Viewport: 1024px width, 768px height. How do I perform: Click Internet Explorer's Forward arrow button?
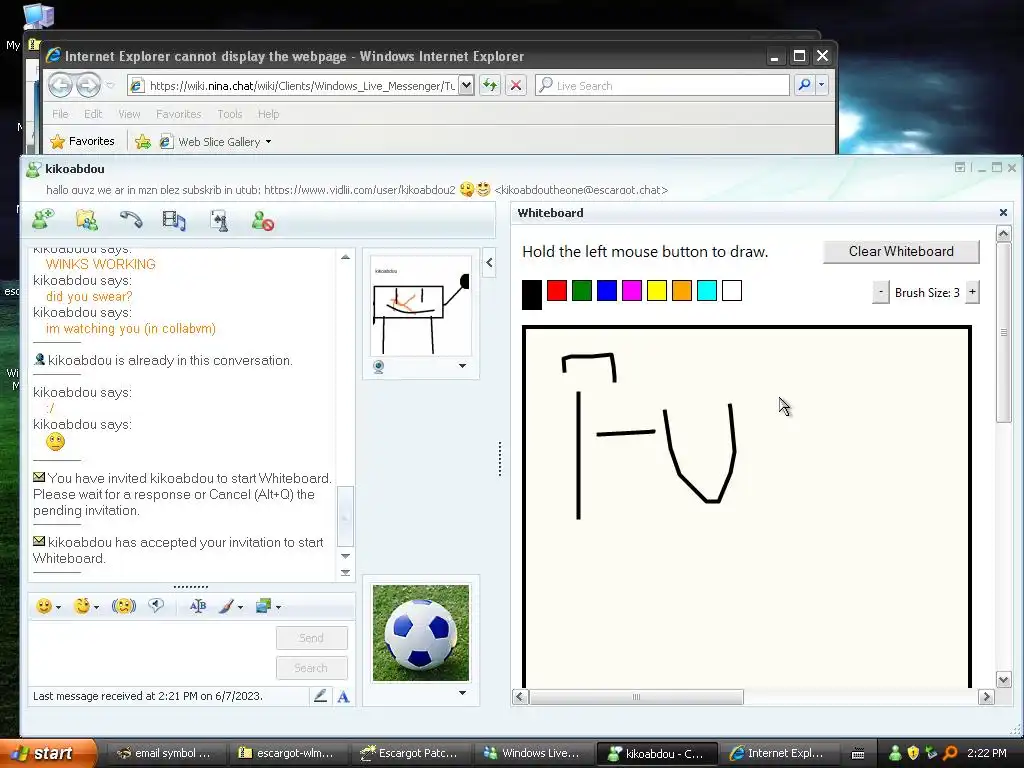click(88, 85)
